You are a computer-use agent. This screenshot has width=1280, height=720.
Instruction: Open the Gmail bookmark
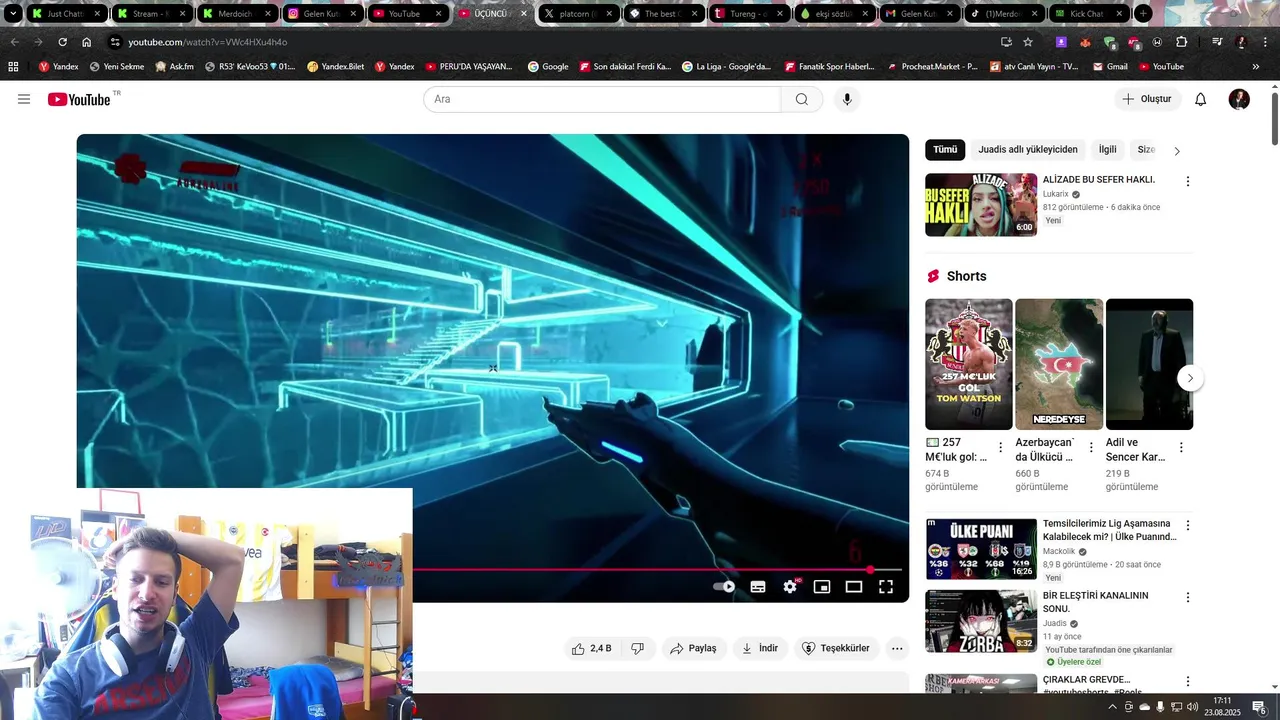(1110, 66)
